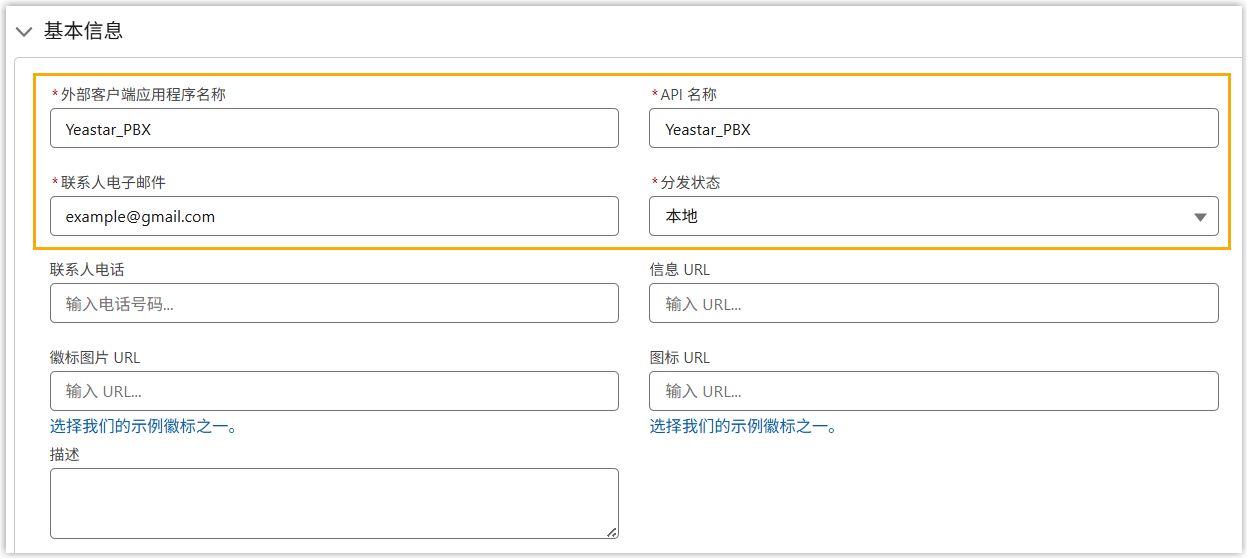This screenshot has width=1248, height=559.
Task: Focus the 联系人电话 phone number input
Action: point(334,304)
